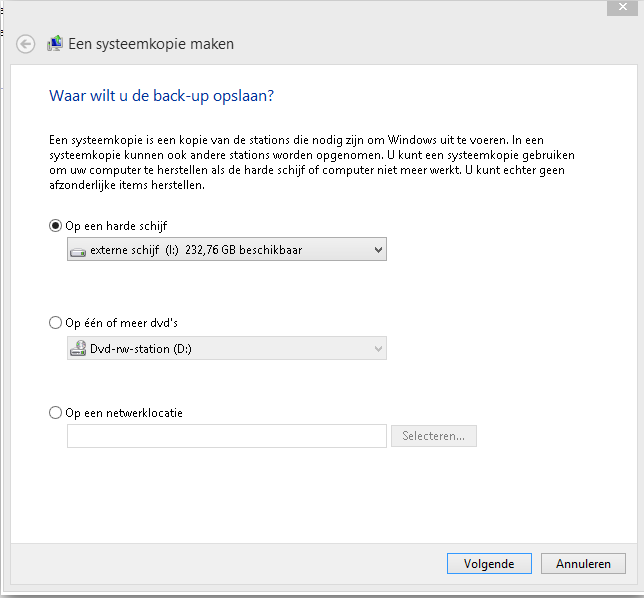The image size is (644, 598).
Task: Cancel the wizard with Annuleren
Action: (583, 564)
